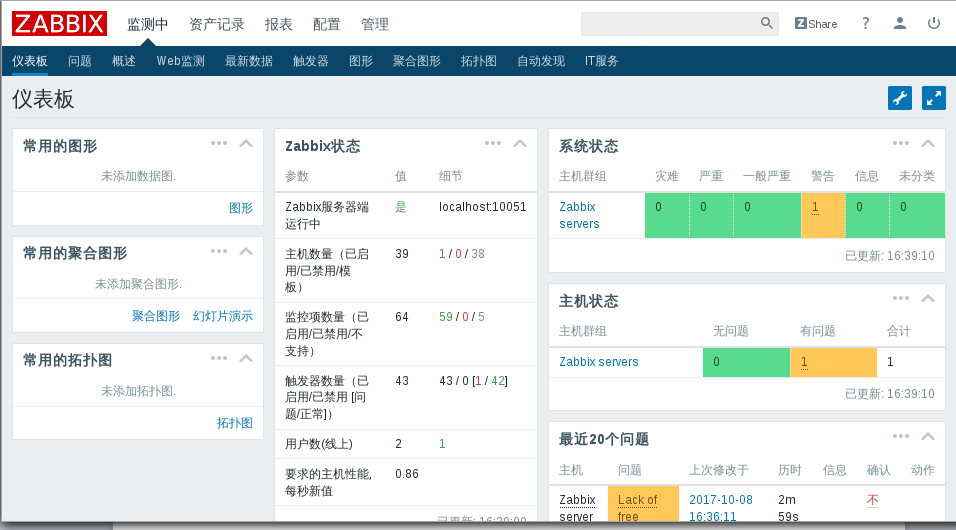
Task: Open Zabbix servers link in 系统状态
Action: click(579, 215)
